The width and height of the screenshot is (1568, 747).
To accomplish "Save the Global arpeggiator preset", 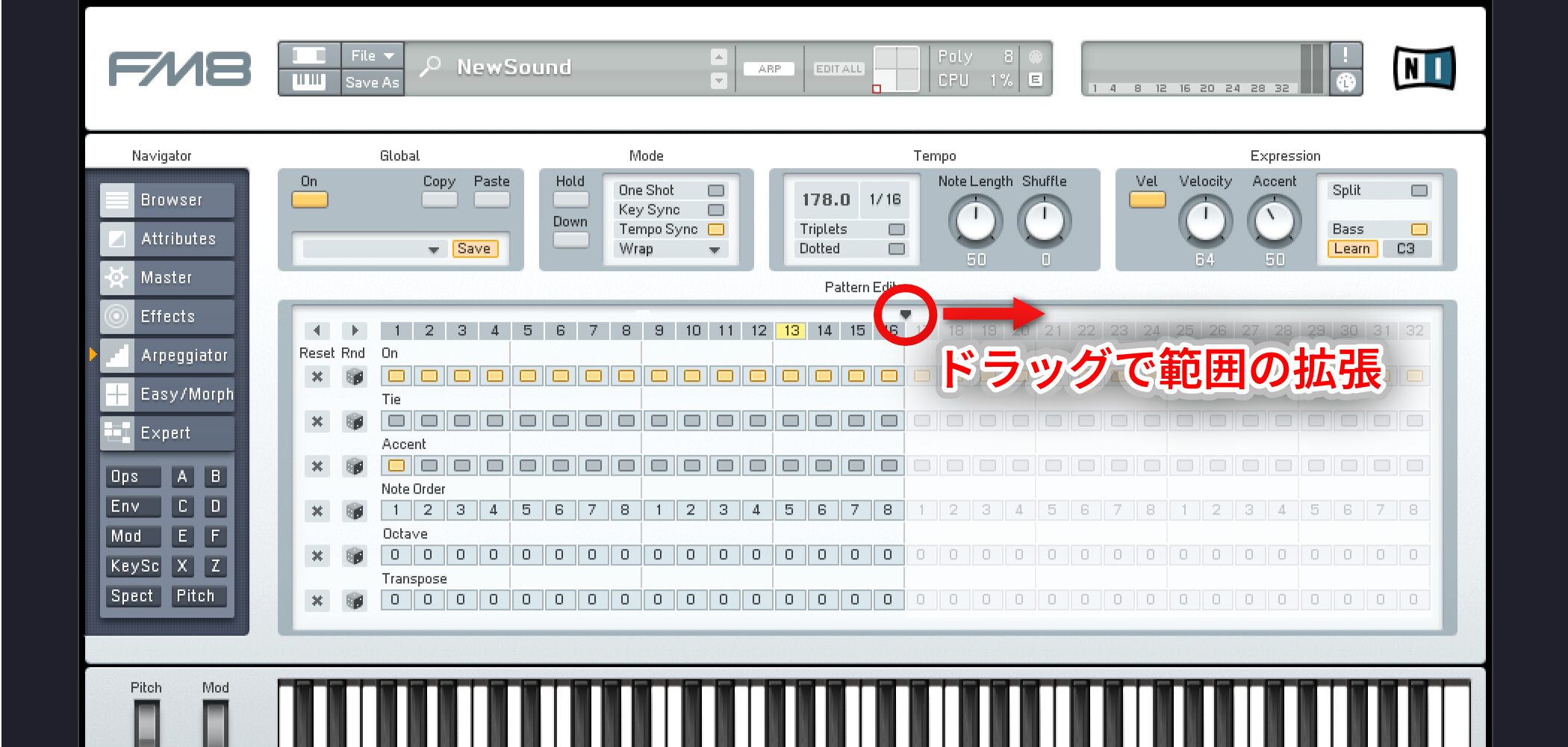I will tap(474, 249).
